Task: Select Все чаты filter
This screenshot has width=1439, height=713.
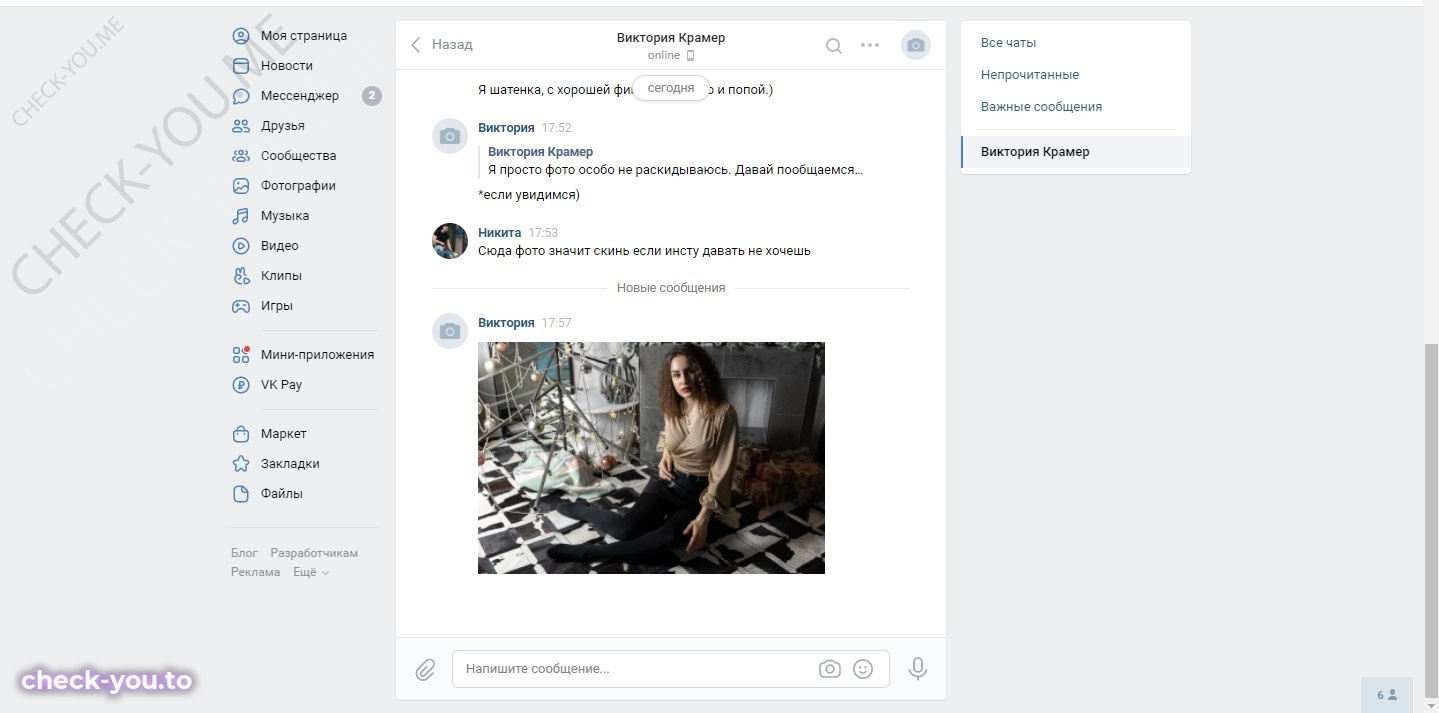Action: pyautogui.click(x=1008, y=43)
